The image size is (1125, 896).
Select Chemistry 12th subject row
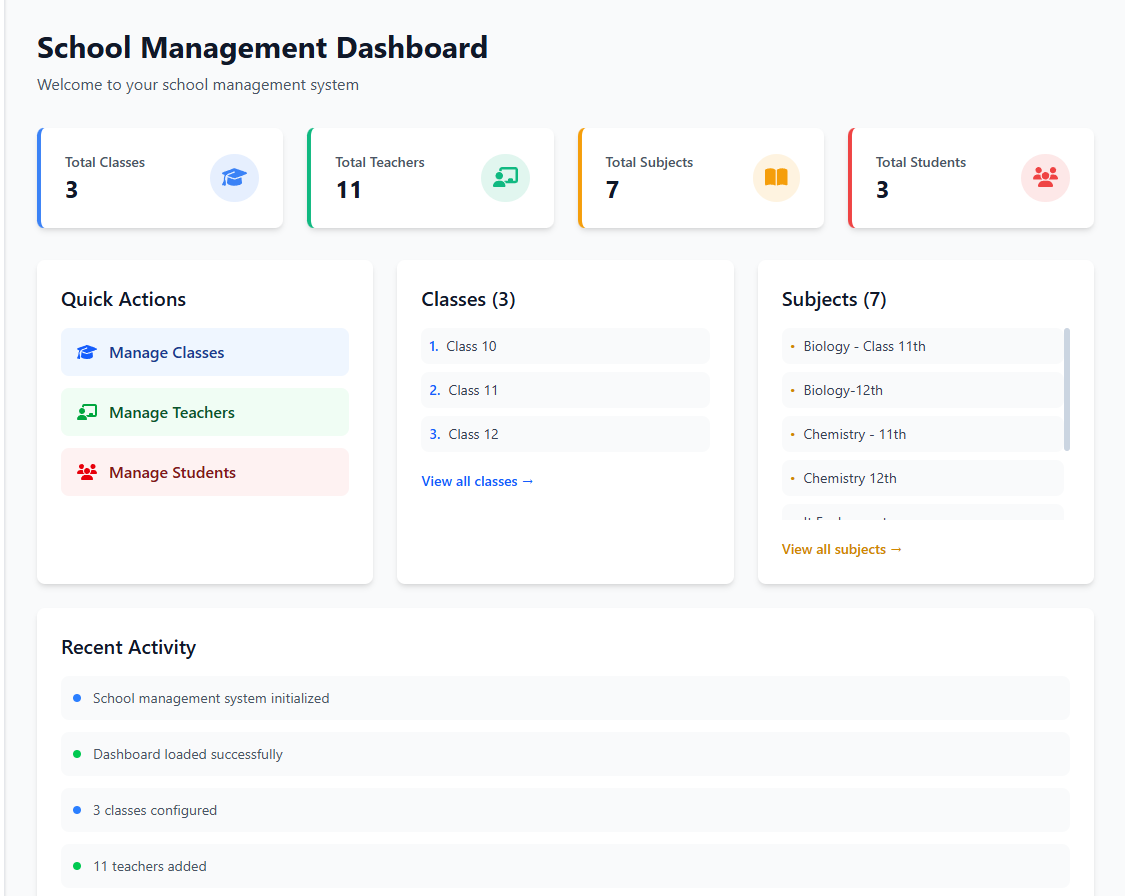(922, 478)
